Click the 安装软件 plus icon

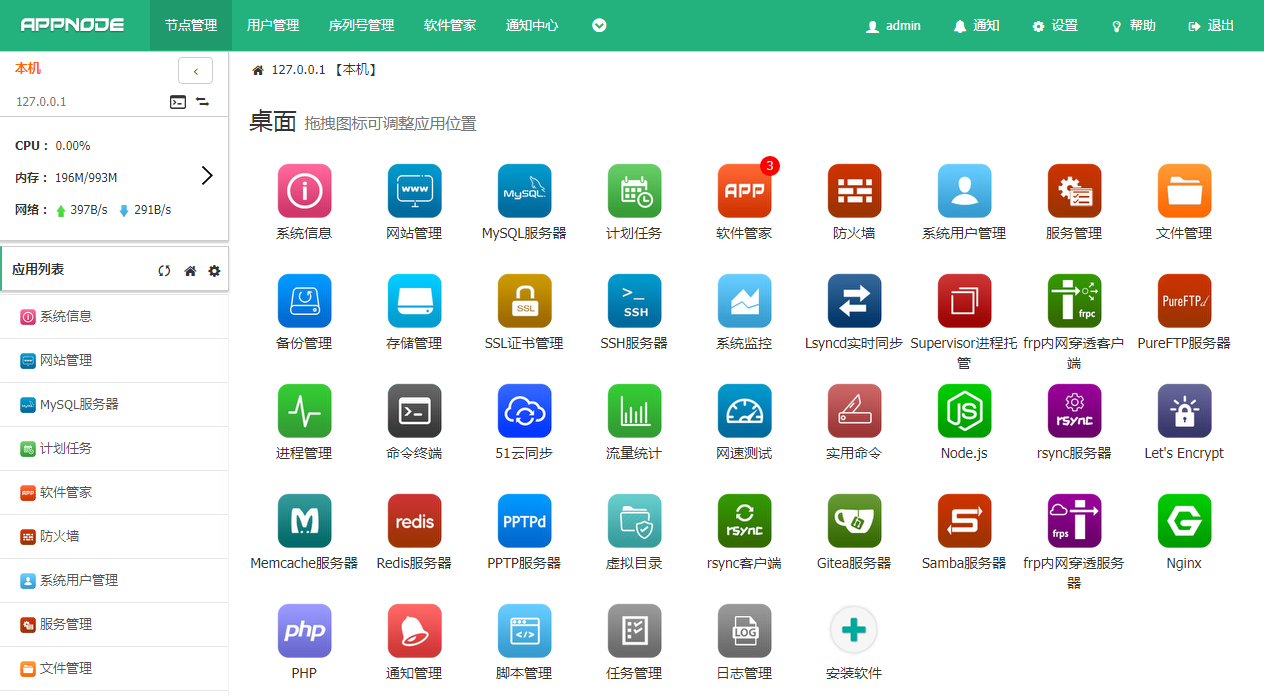point(854,631)
